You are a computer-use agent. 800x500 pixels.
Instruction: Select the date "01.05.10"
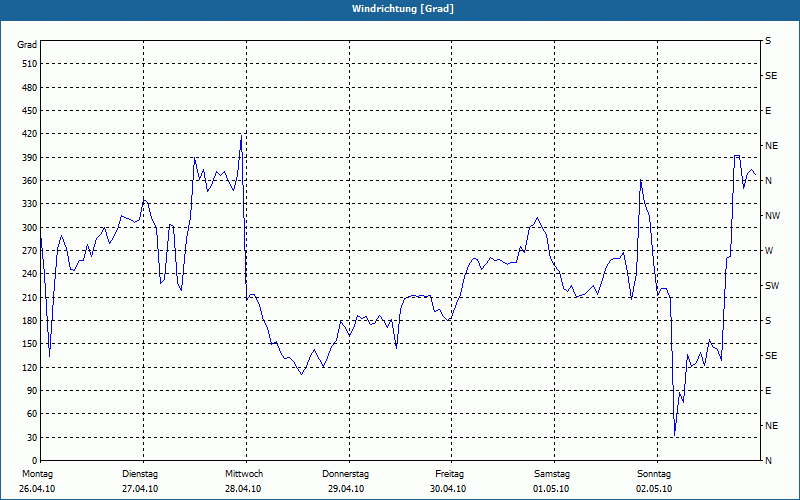click(x=551, y=489)
